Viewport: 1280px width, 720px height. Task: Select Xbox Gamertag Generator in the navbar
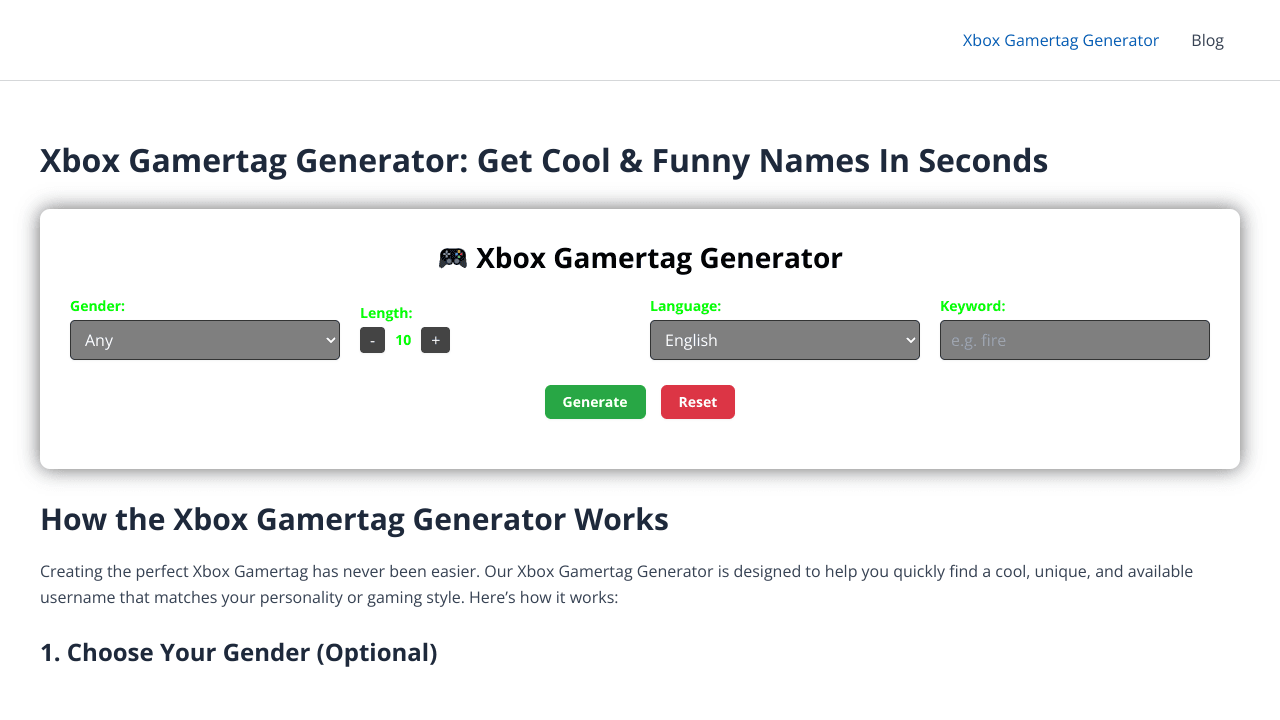click(1060, 40)
